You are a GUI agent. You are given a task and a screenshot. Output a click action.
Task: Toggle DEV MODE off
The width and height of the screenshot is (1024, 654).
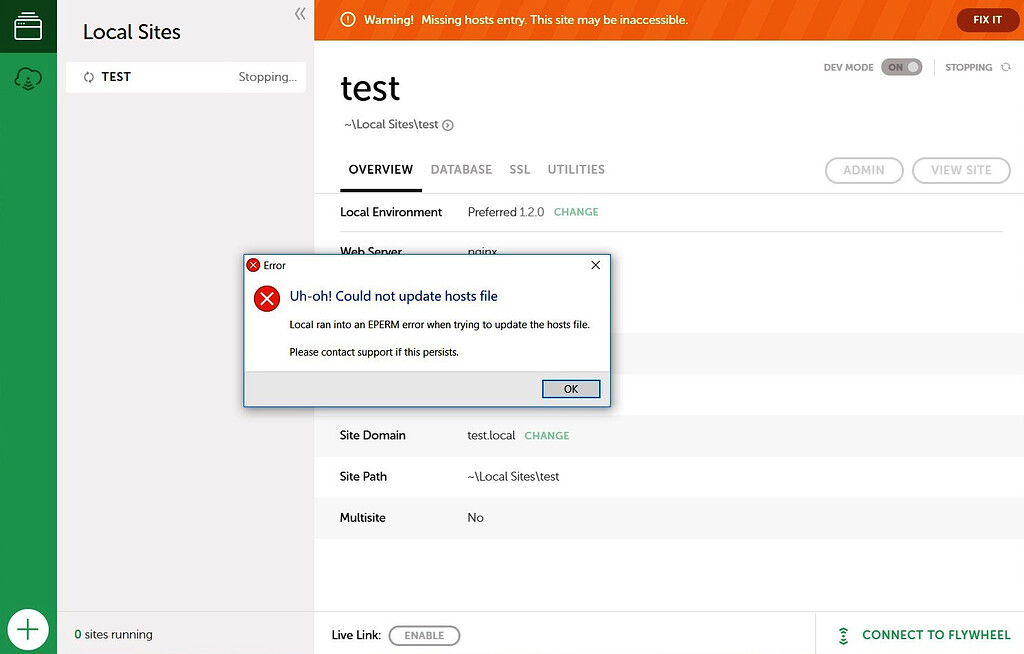click(x=901, y=67)
